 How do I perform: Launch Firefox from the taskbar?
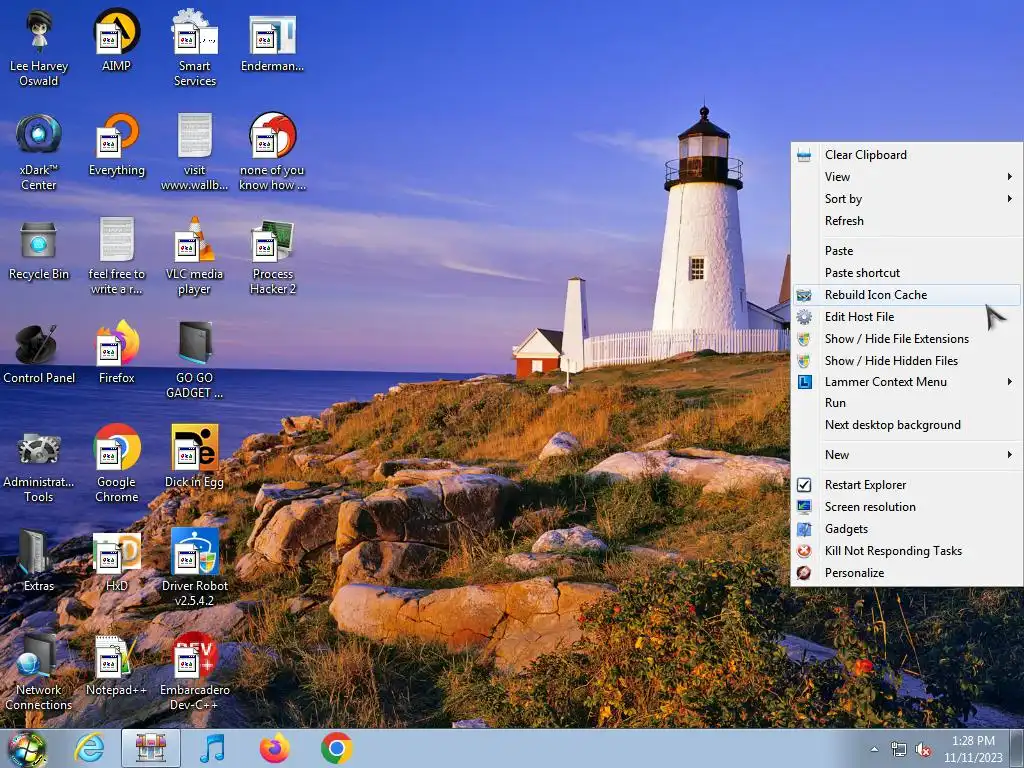(274, 748)
